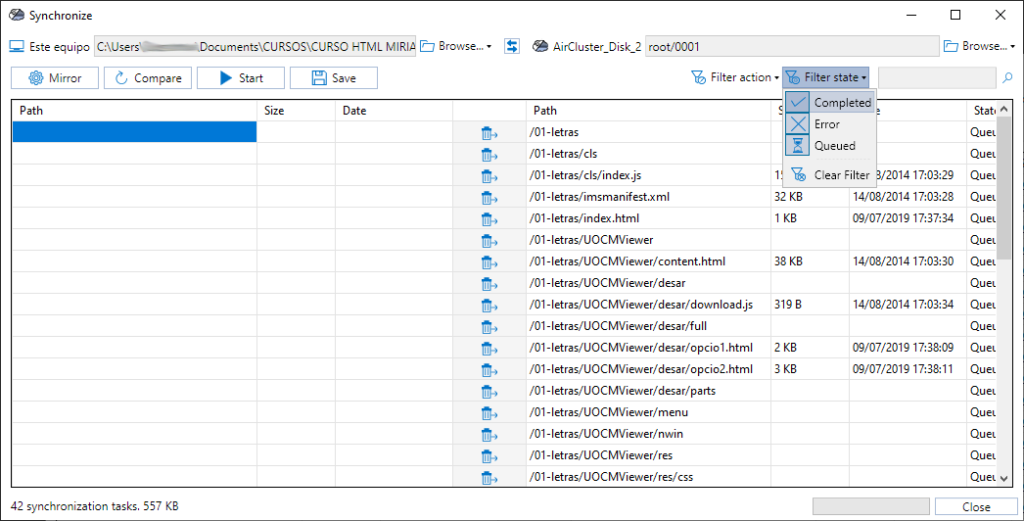Click the magnifier search icon beside filter box
Image resolution: width=1024 pixels, height=521 pixels.
[1008, 78]
